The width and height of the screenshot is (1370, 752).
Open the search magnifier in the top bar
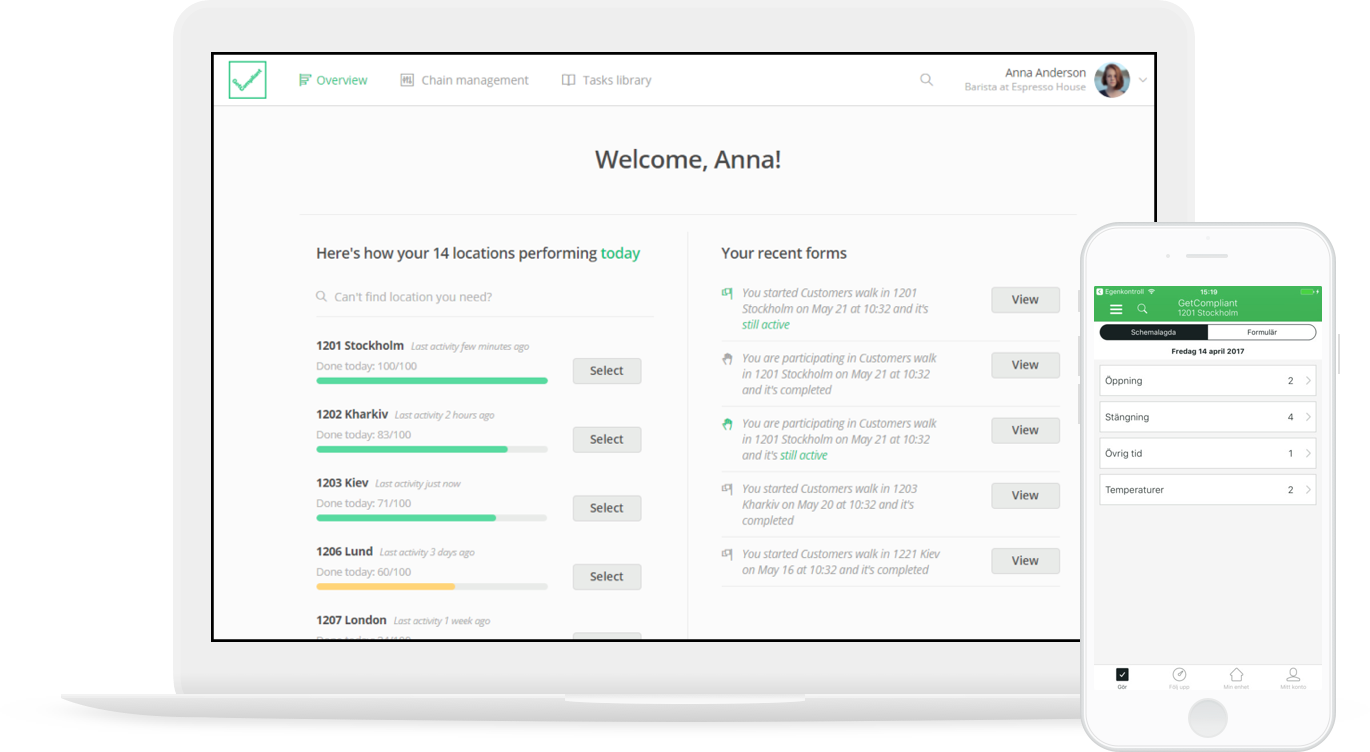926,79
